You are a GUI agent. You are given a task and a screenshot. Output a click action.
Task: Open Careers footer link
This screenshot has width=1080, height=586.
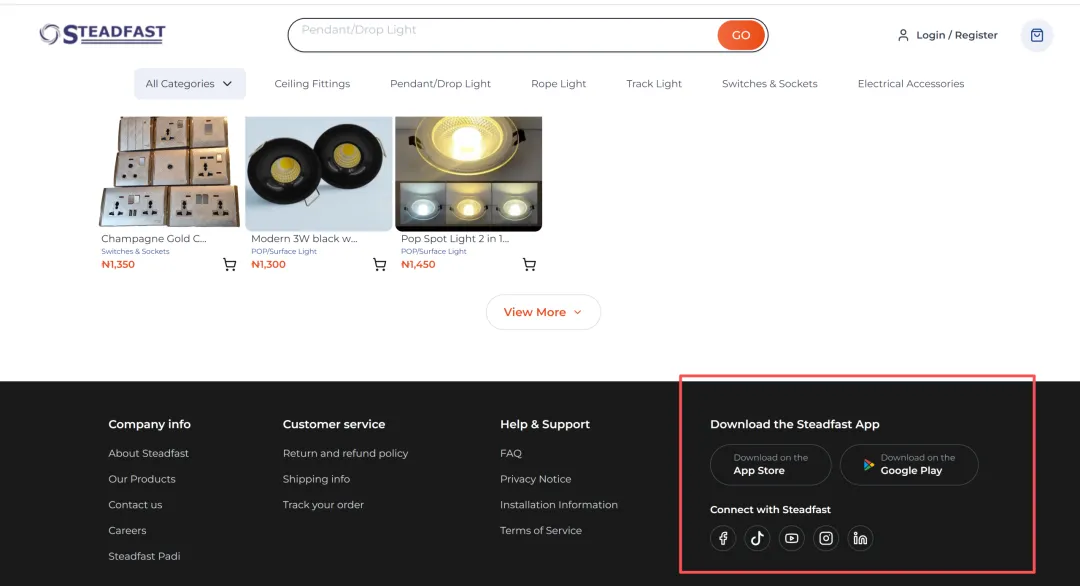point(127,530)
